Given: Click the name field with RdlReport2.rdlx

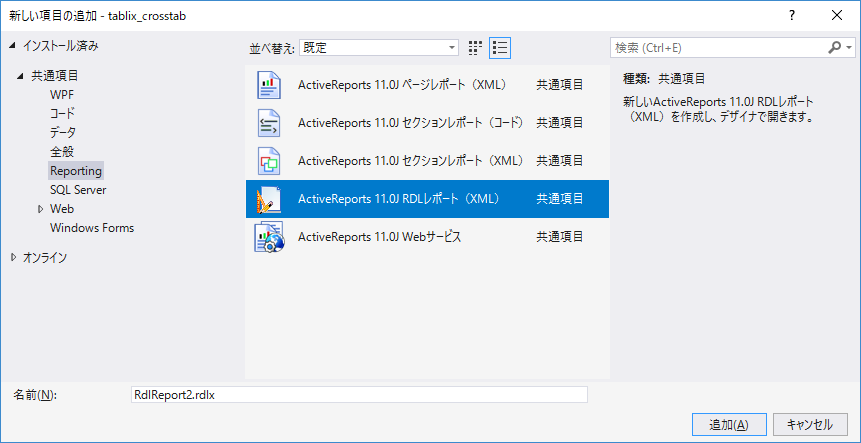Looking at the screenshot, I should tap(359, 395).
